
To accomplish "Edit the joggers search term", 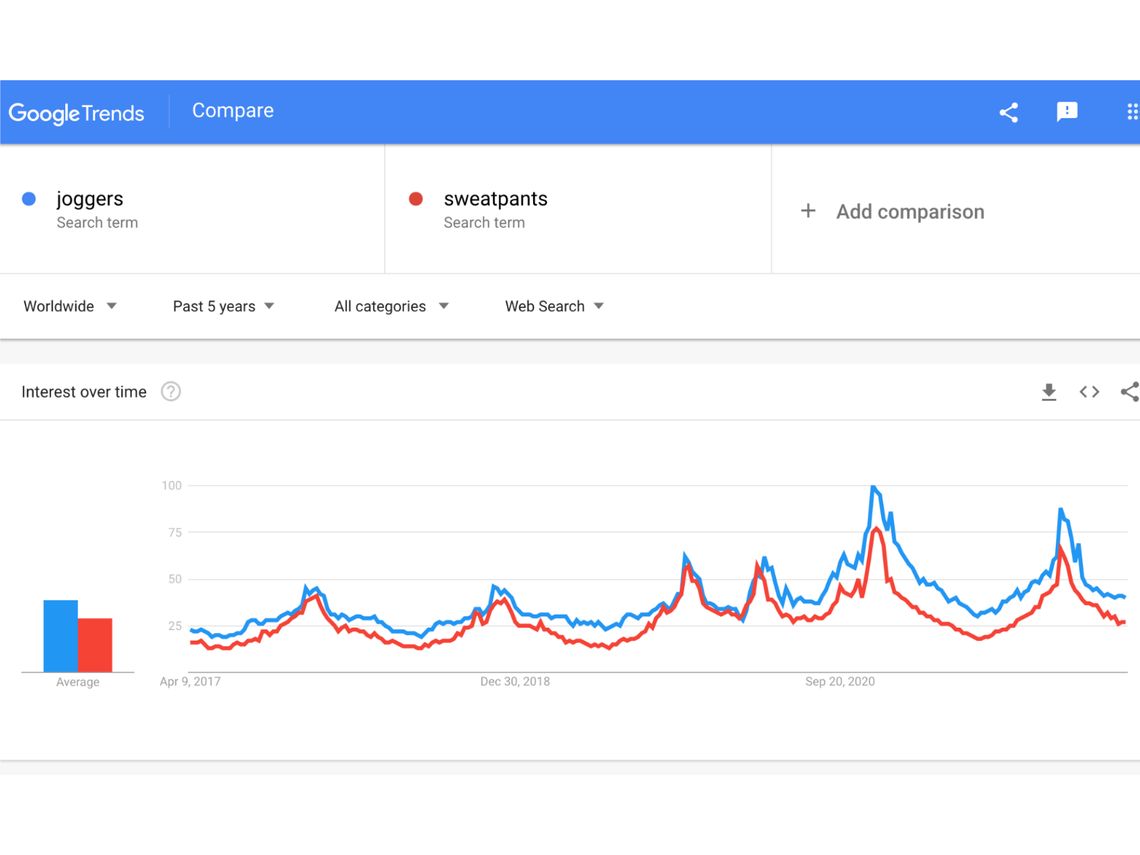I will point(90,198).
